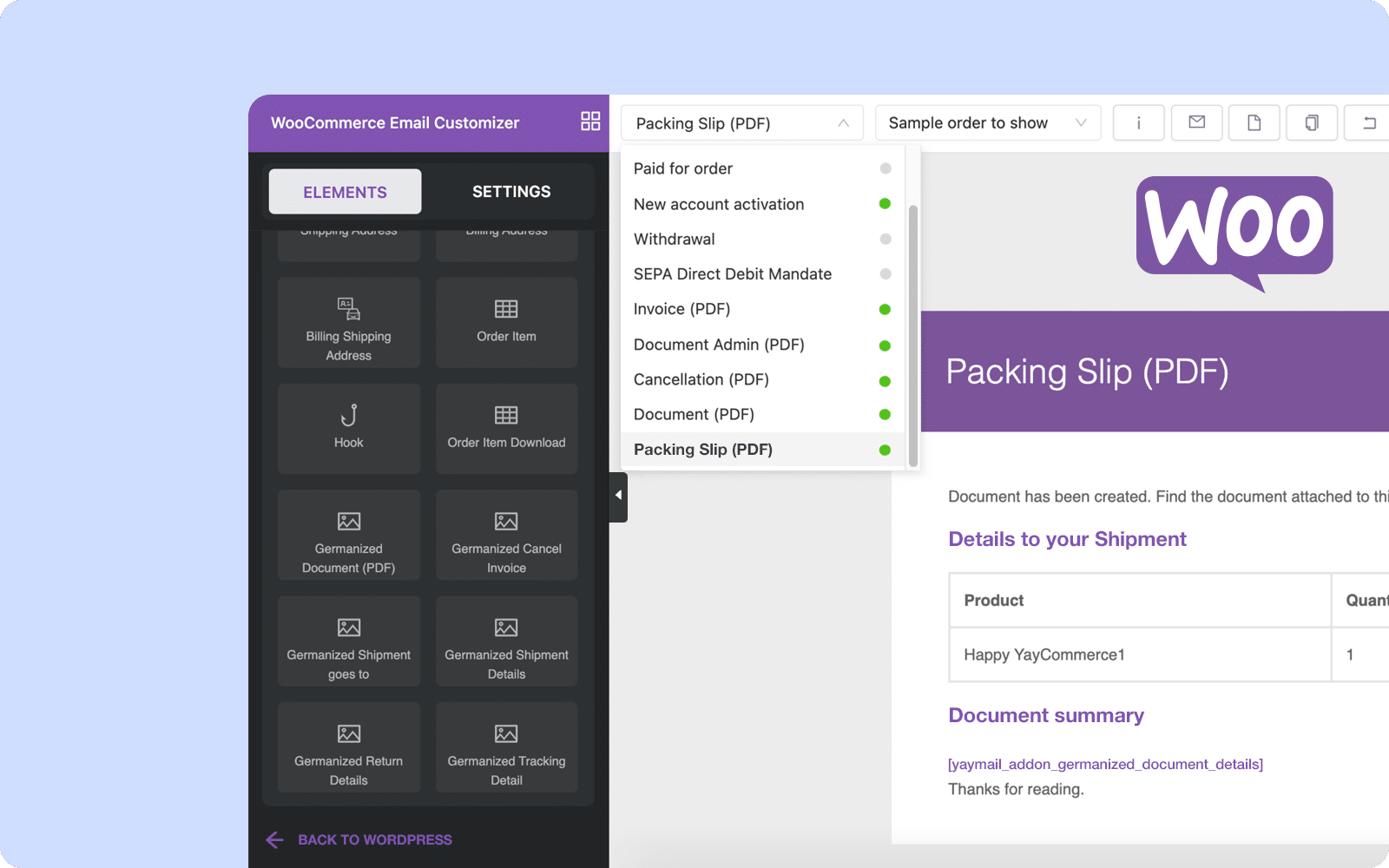Open the grid menu icon beside the customizer title
The width and height of the screenshot is (1389, 868).
pyautogui.click(x=590, y=122)
